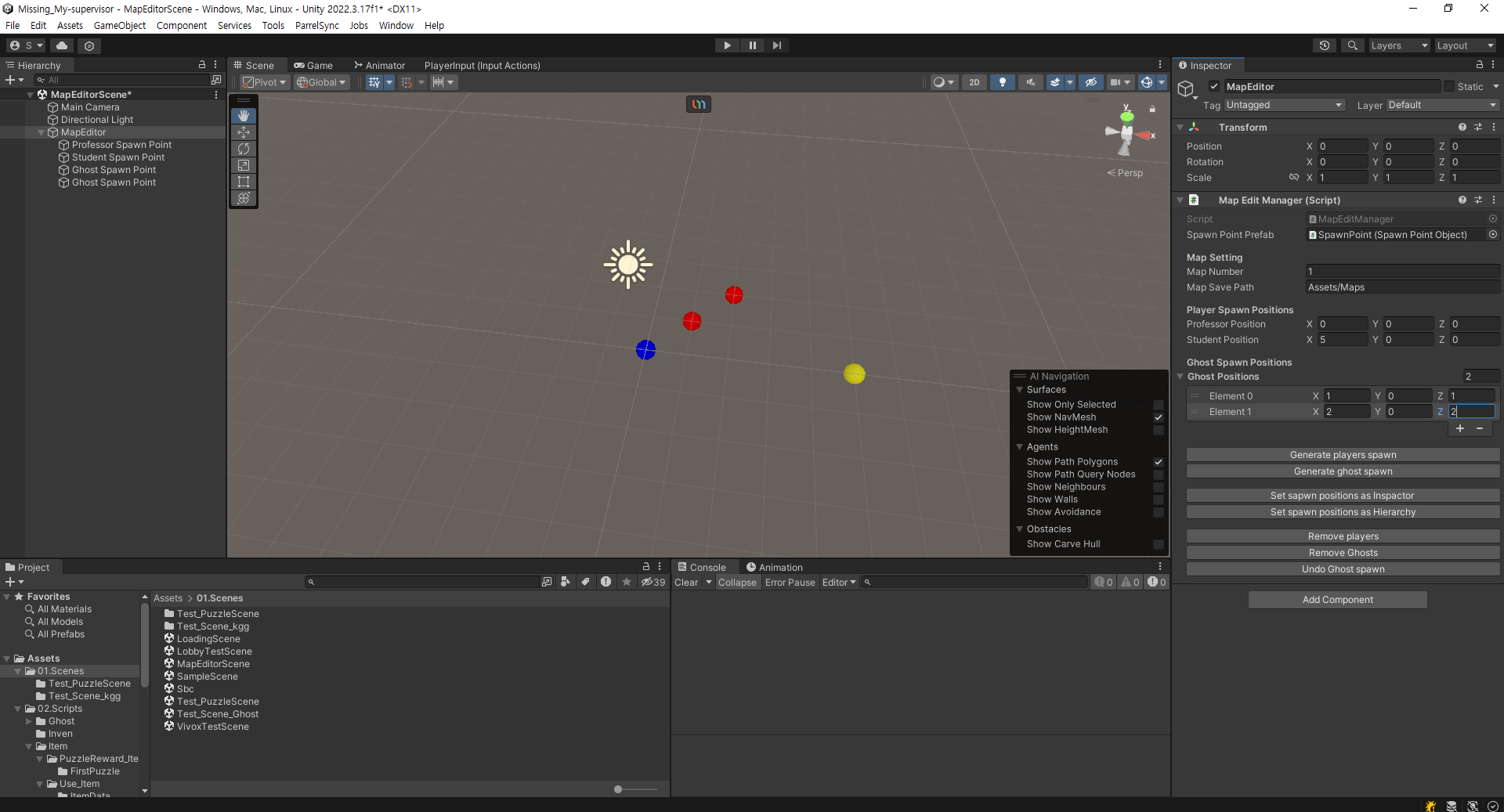The width and height of the screenshot is (1504, 812).
Task: Switch to the Game tab
Action: [x=313, y=65]
